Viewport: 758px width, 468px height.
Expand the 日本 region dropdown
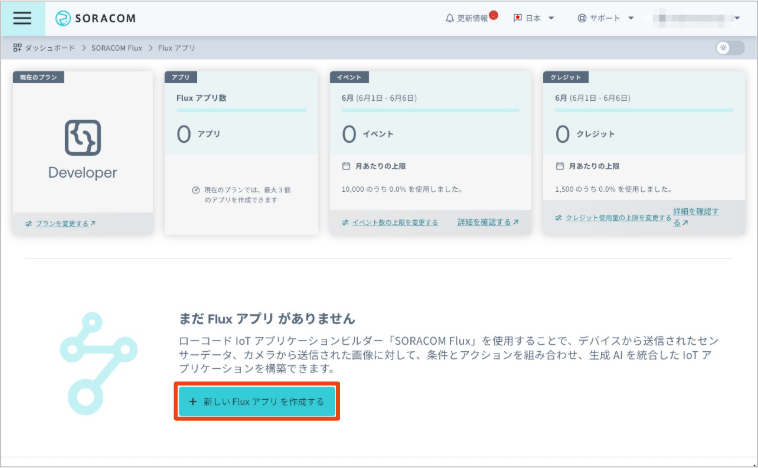[x=551, y=18]
